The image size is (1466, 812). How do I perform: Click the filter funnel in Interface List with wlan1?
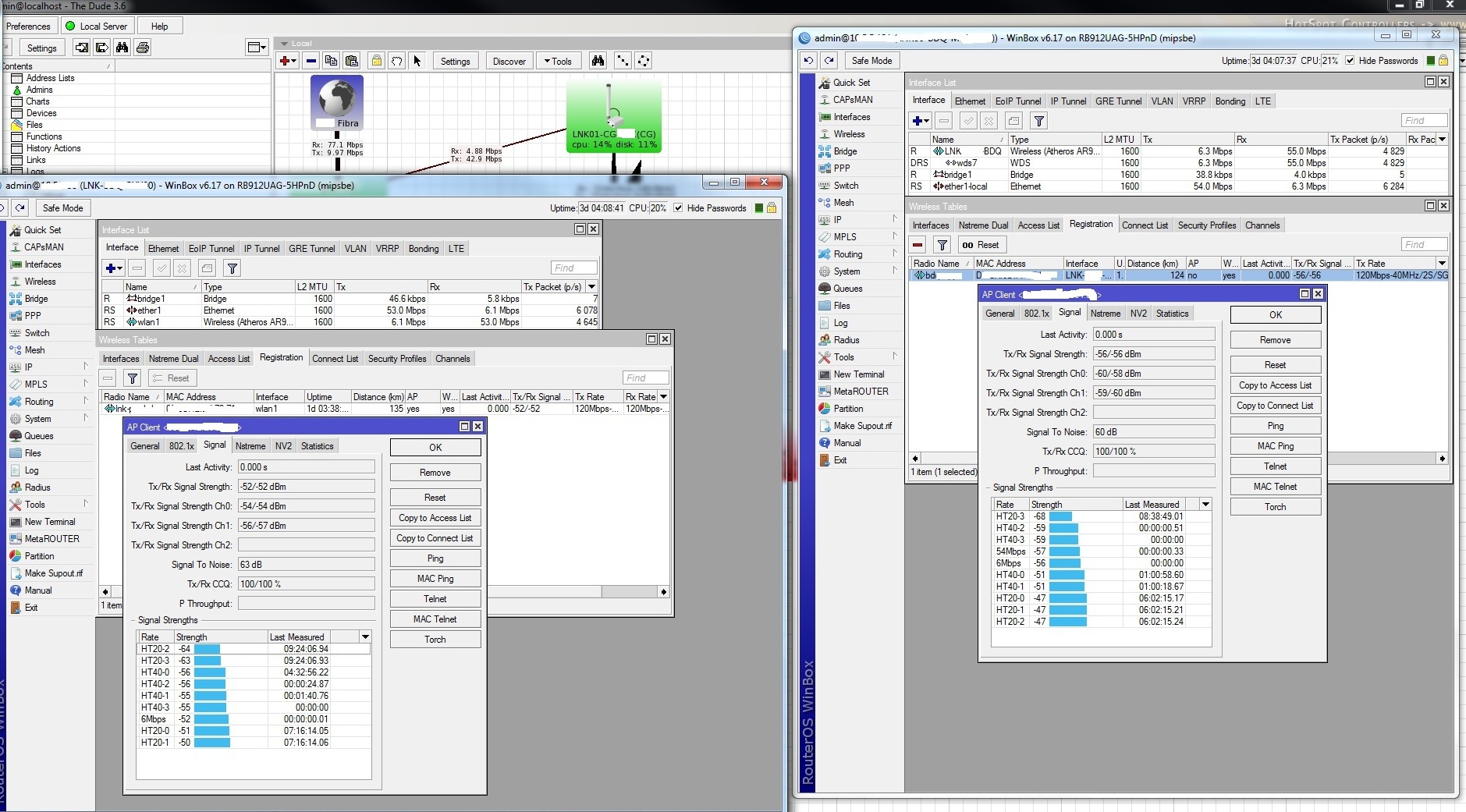[x=232, y=268]
